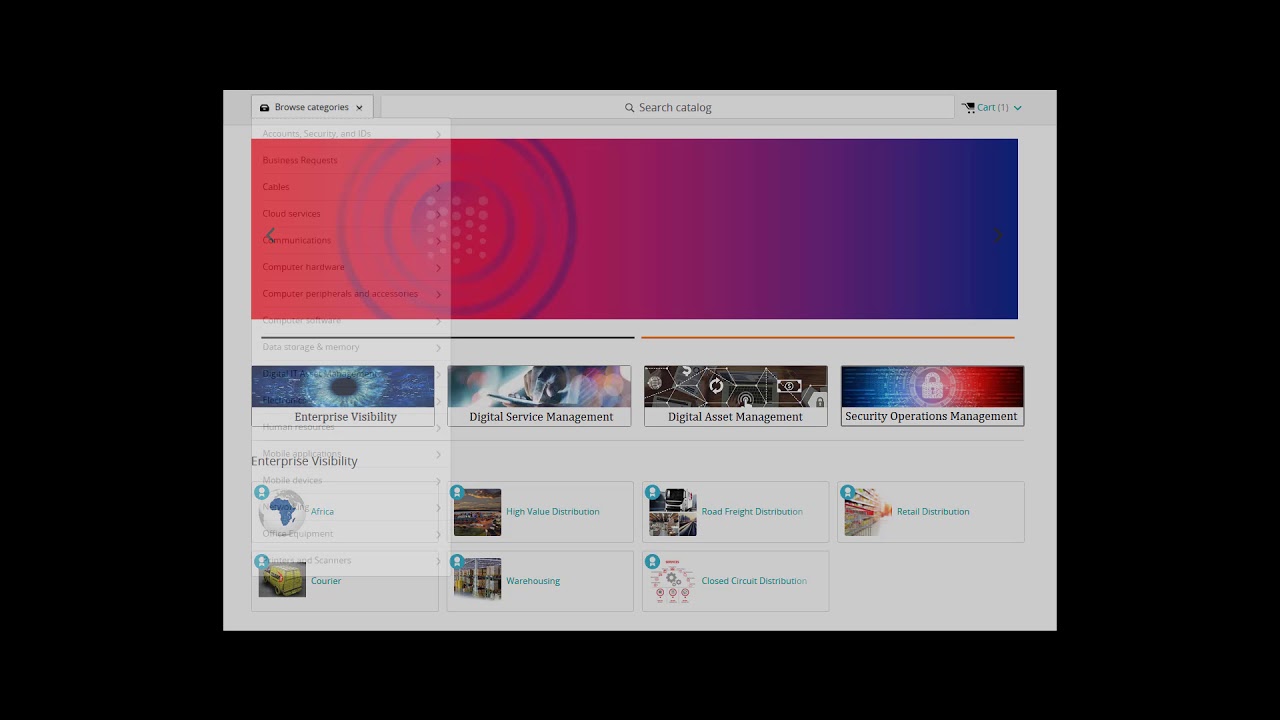1280x720 pixels.
Task: Click the Search catalog field
Action: click(x=668, y=107)
